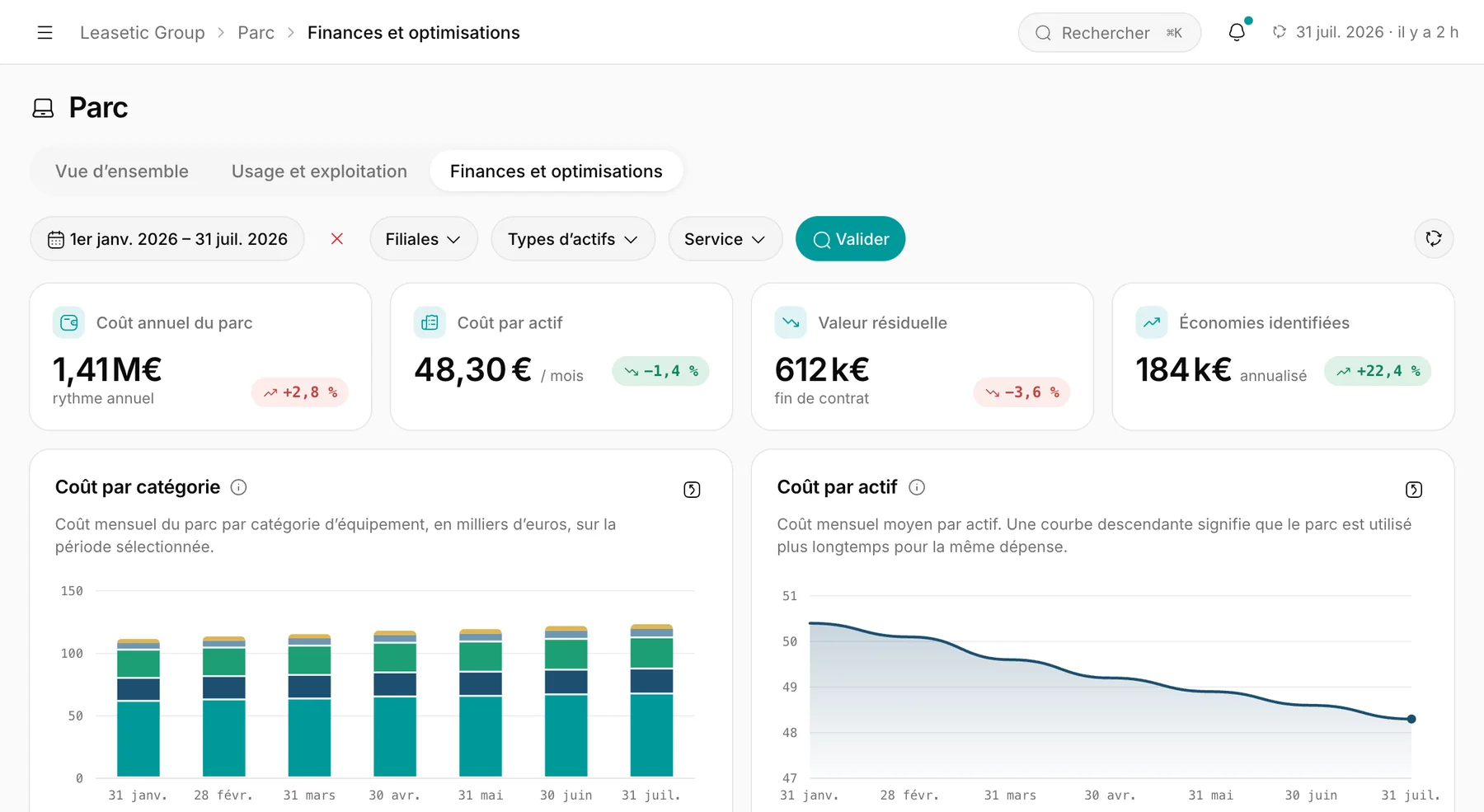Click the Finances et optimisations breadcrumb text

(414, 33)
